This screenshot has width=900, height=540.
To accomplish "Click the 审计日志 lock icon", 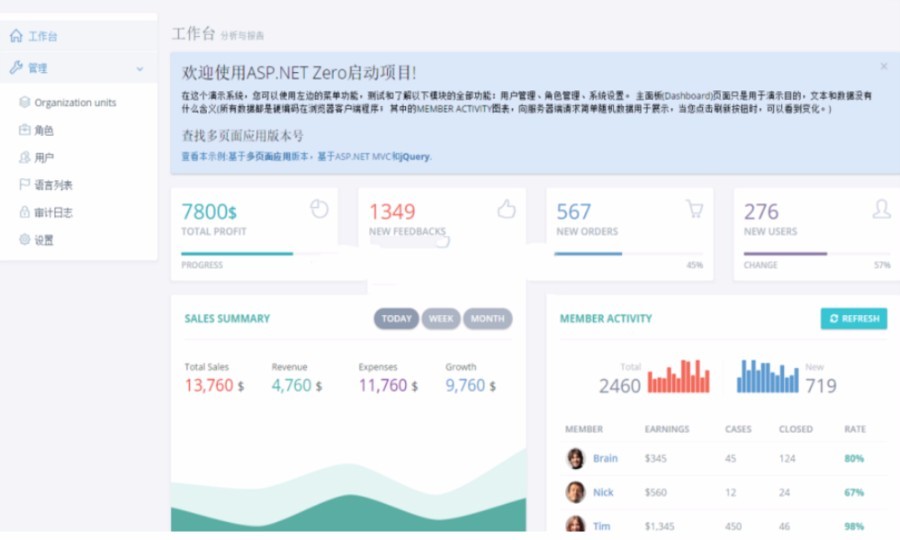I will pyautogui.click(x=24, y=212).
